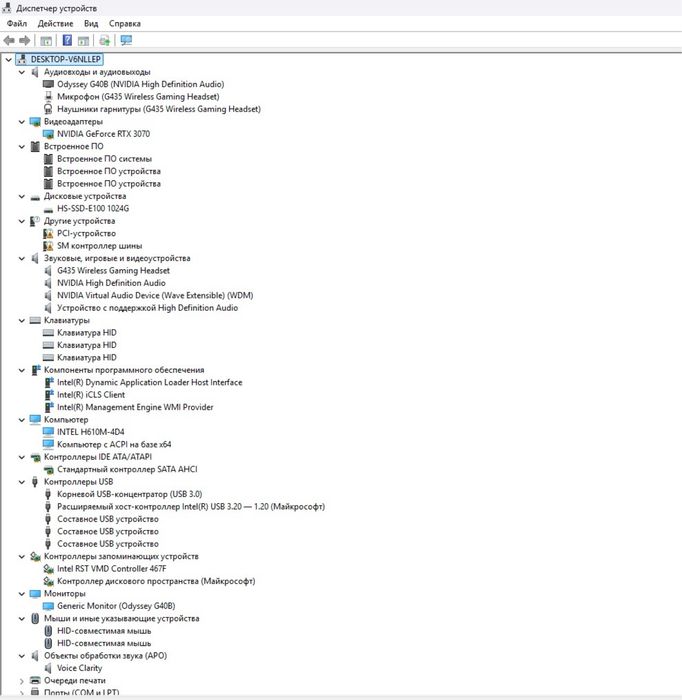Click the Show/Hide console tree toolbar icon
The height and width of the screenshot is (700, 682).
tap(46, 41)
